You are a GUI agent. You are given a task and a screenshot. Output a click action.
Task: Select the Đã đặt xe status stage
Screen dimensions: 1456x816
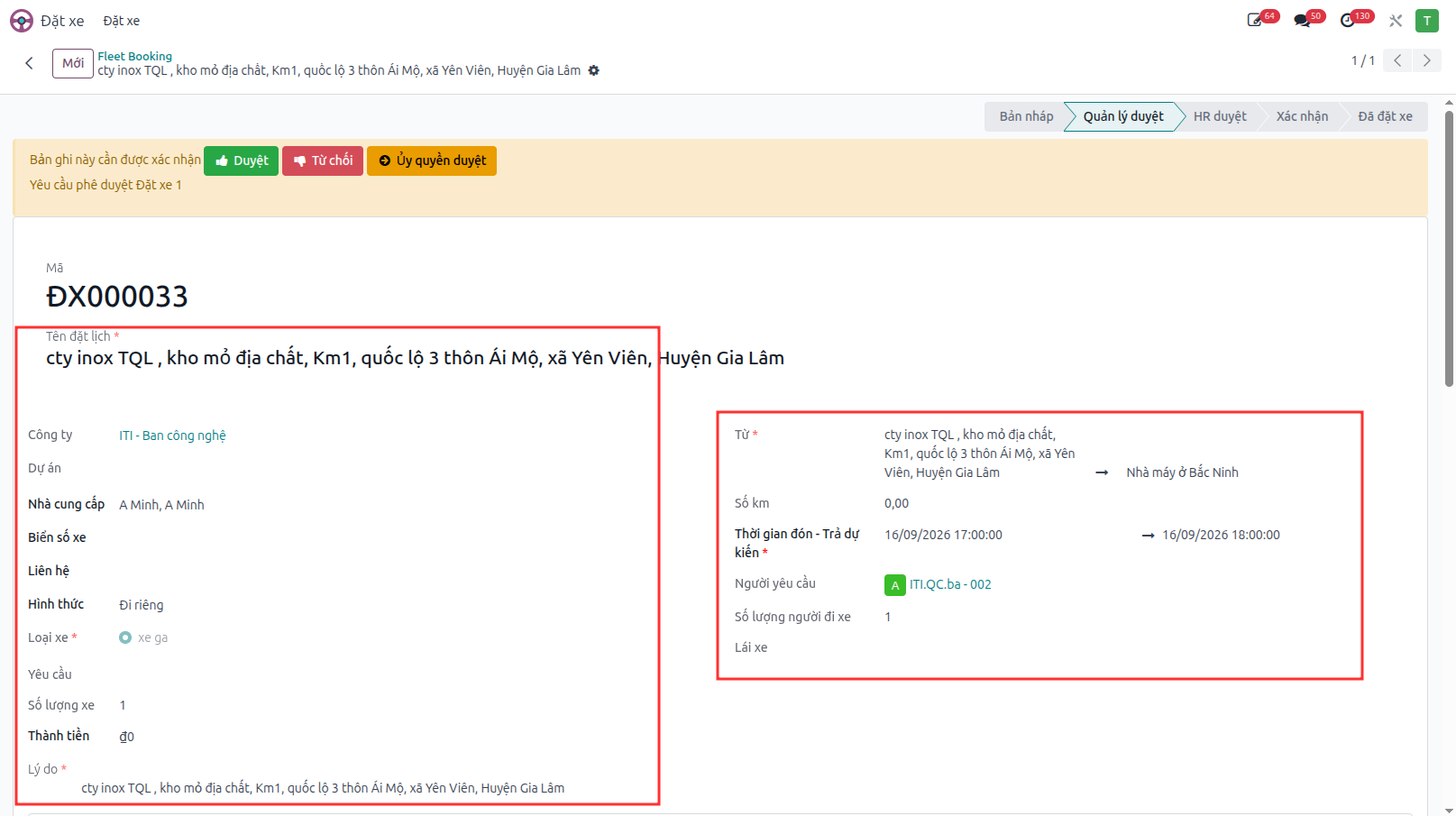[x=1385, y=116]
